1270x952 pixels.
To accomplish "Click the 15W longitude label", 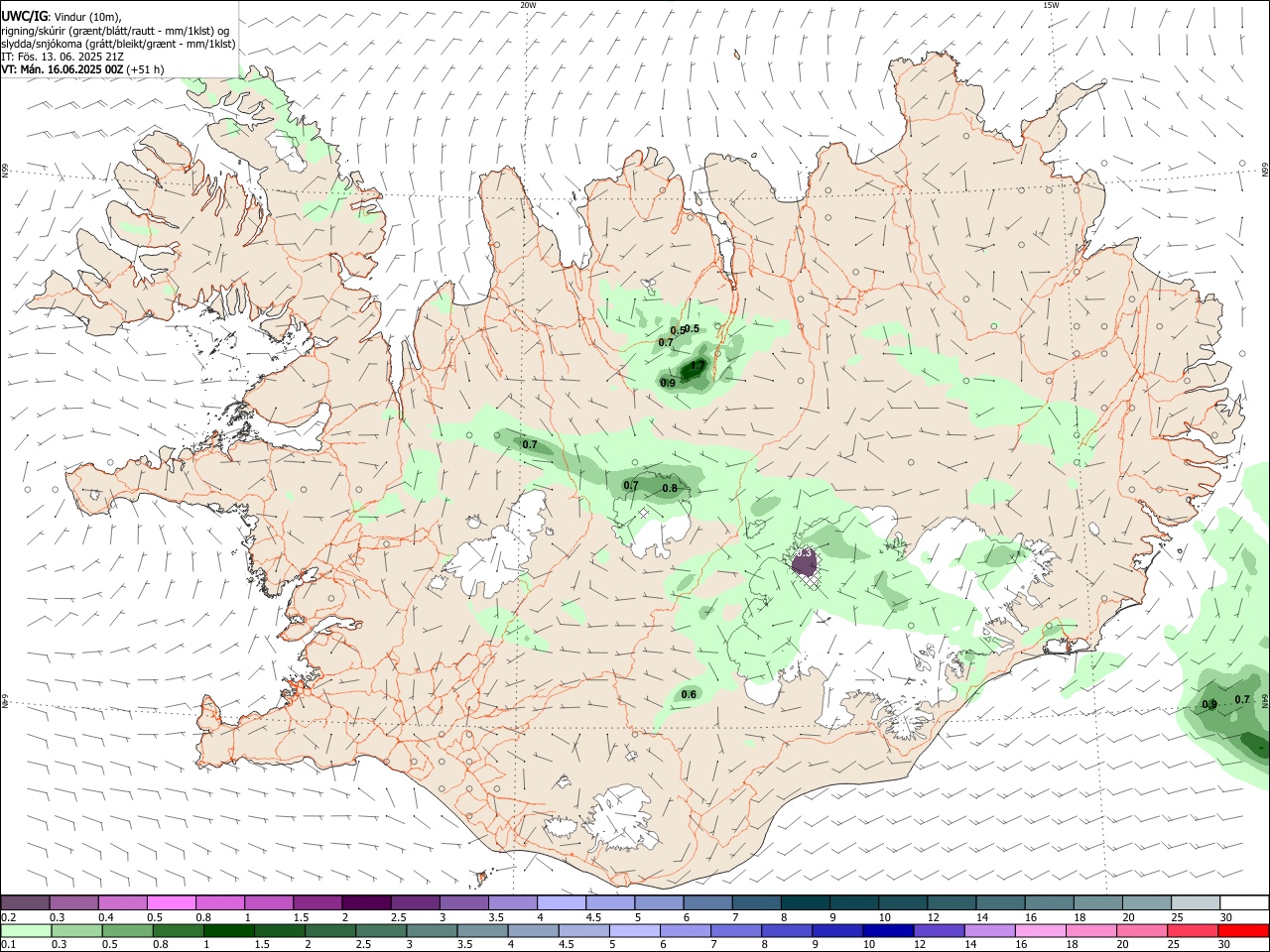I will click(x=1051, y=5).
